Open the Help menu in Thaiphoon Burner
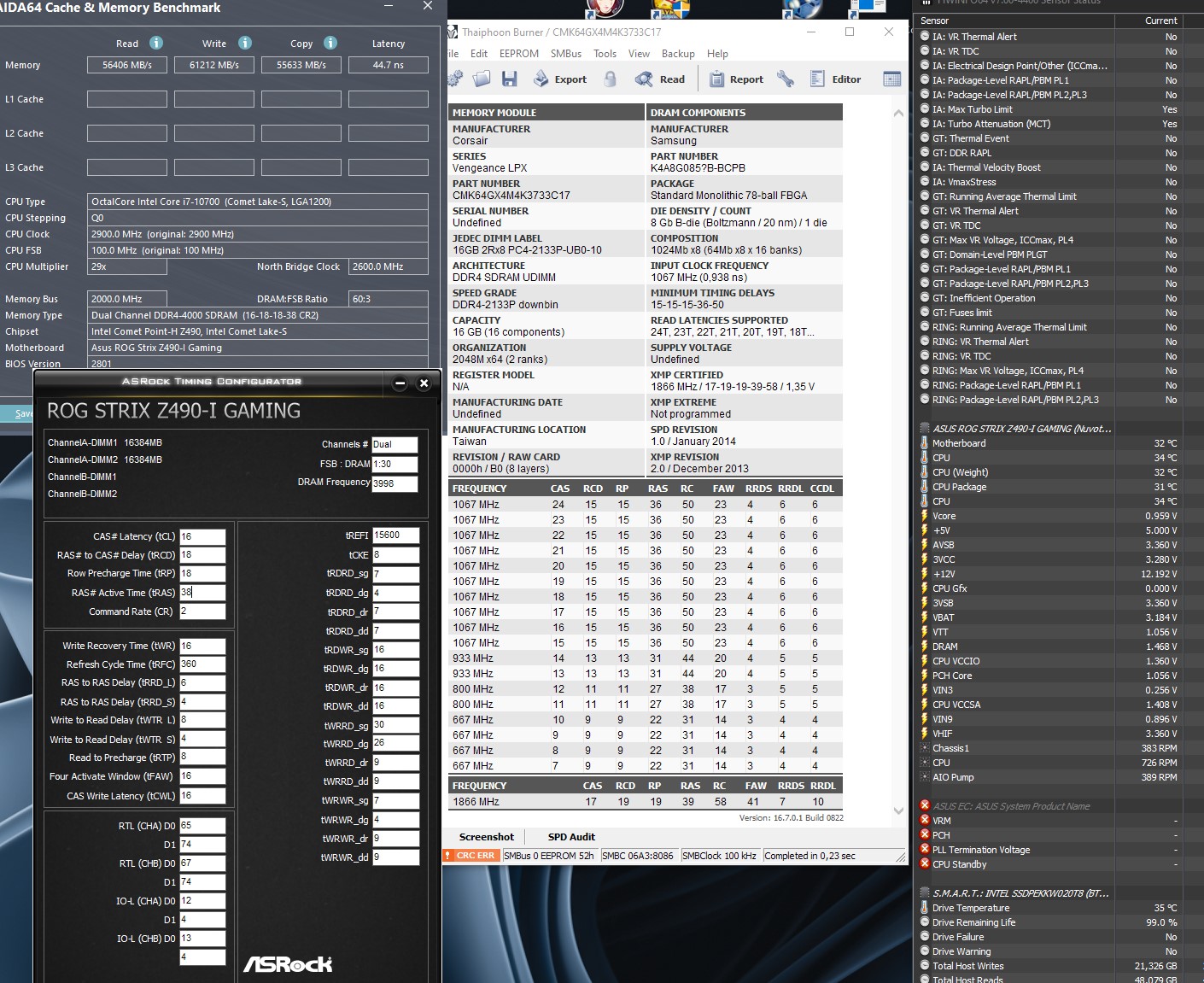This screenshot has width=1204, height=983. 717,54
